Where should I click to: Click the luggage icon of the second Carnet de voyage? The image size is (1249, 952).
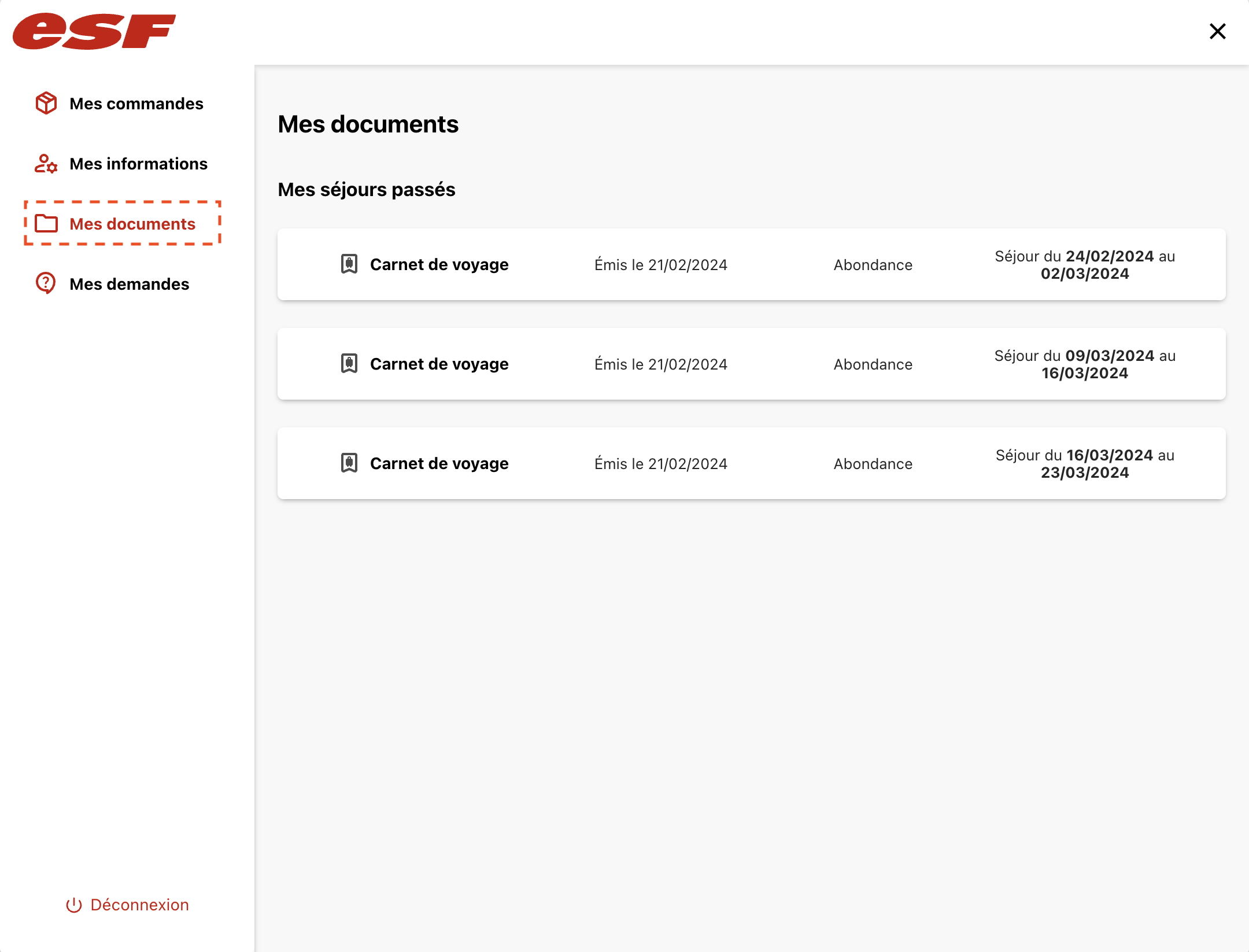(349, 364)
